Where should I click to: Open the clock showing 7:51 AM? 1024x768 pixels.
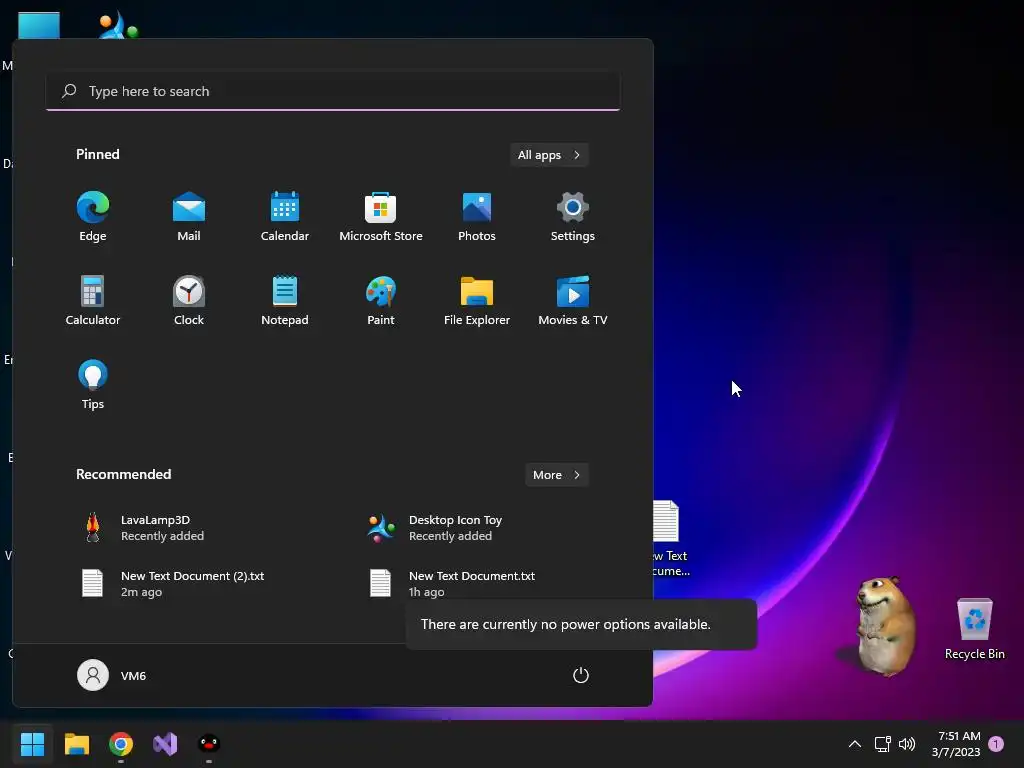[956, 744]
